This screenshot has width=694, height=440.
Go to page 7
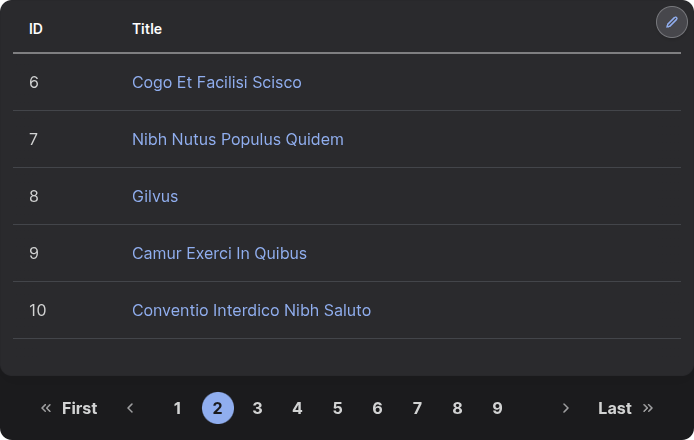pos(417,408)
